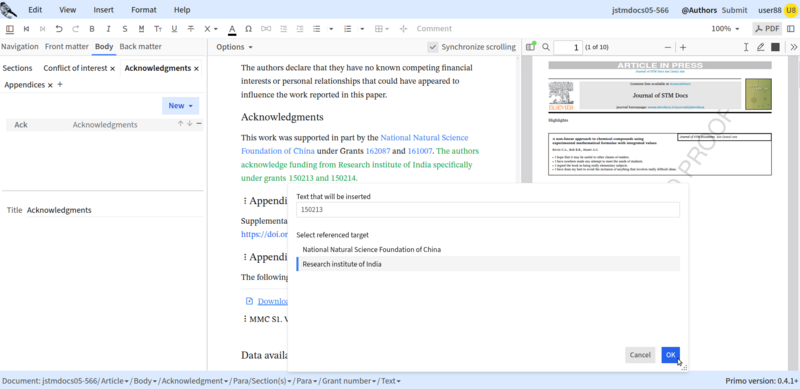Click the link/chain toolbar icon
The image size is (800, 389).
click(x=266, y=29)
